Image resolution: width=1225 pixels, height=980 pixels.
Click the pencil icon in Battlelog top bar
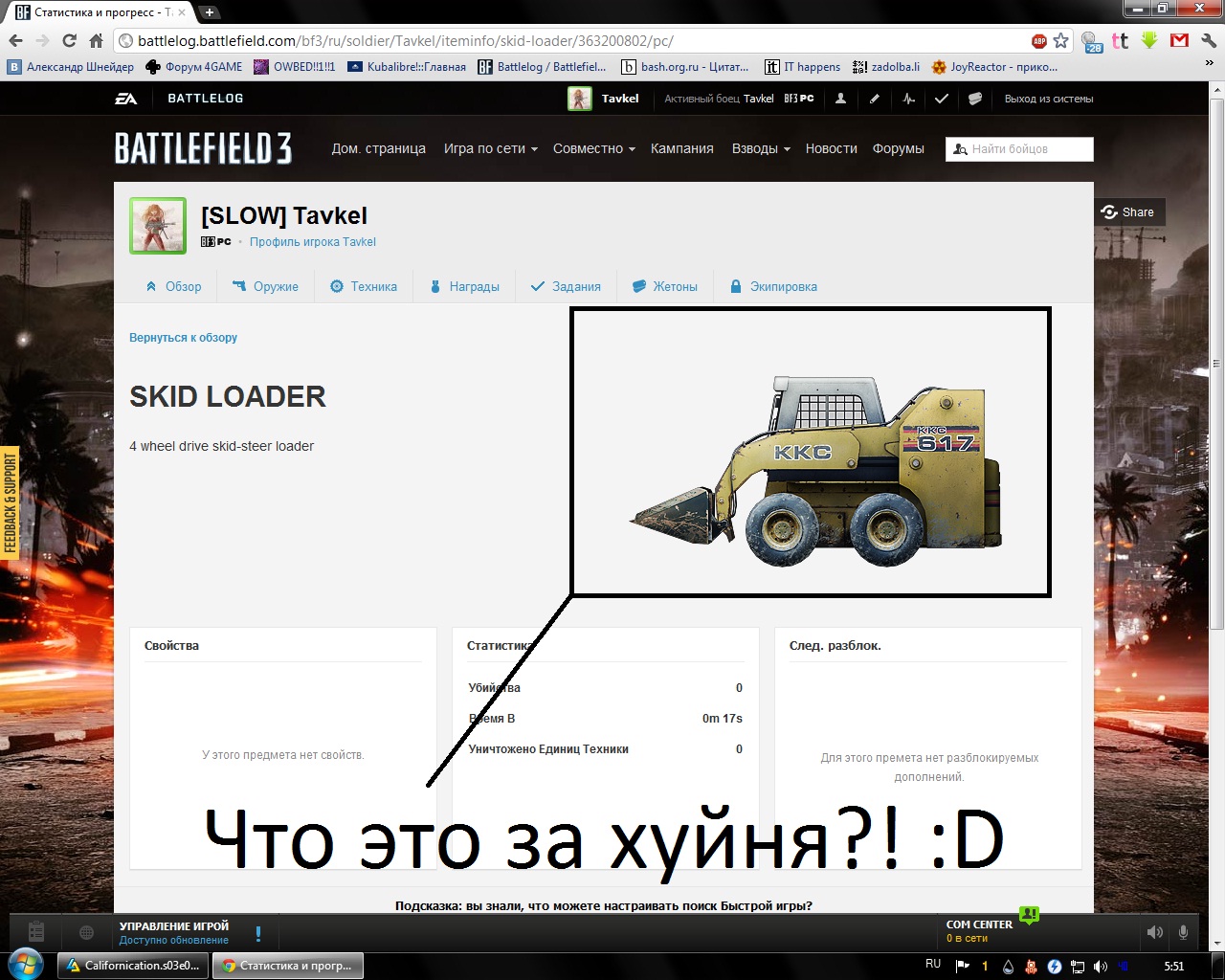click(x=875, y=99)
